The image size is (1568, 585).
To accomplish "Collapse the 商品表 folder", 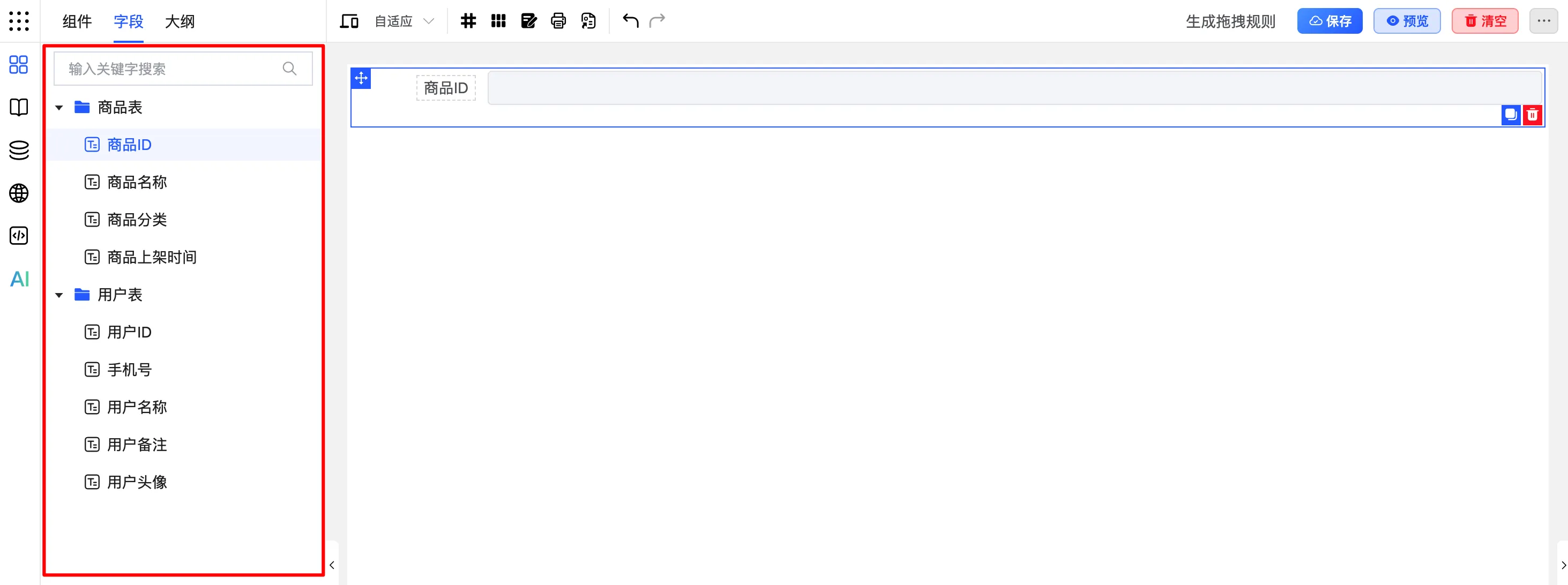I will (59, 108).
